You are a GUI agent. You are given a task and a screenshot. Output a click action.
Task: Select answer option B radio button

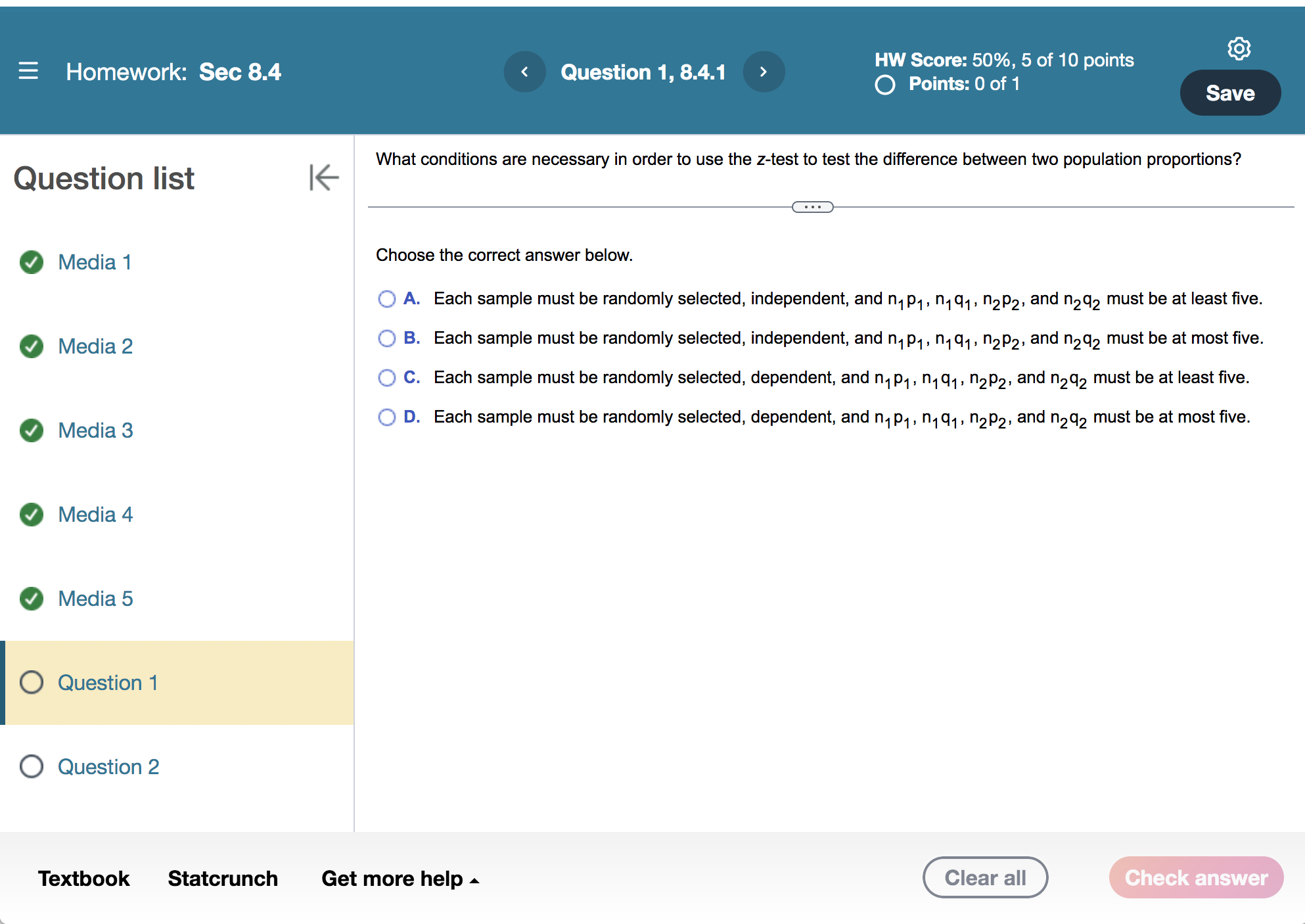tap(387, 338)
